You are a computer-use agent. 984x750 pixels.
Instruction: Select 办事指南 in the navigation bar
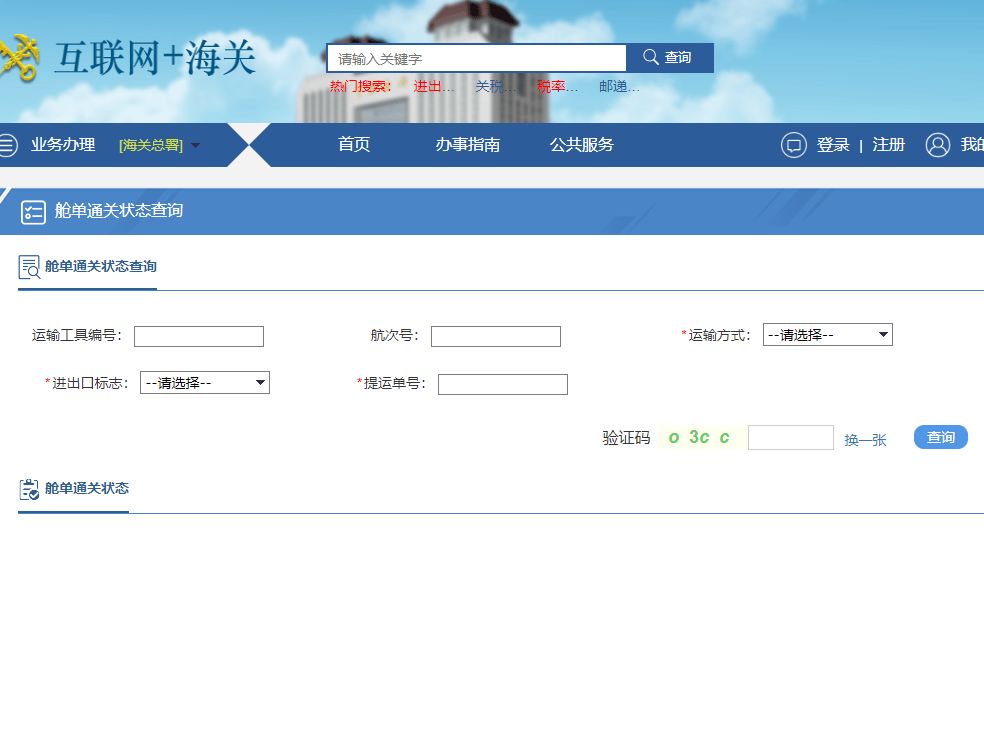(x=466, y=144)
